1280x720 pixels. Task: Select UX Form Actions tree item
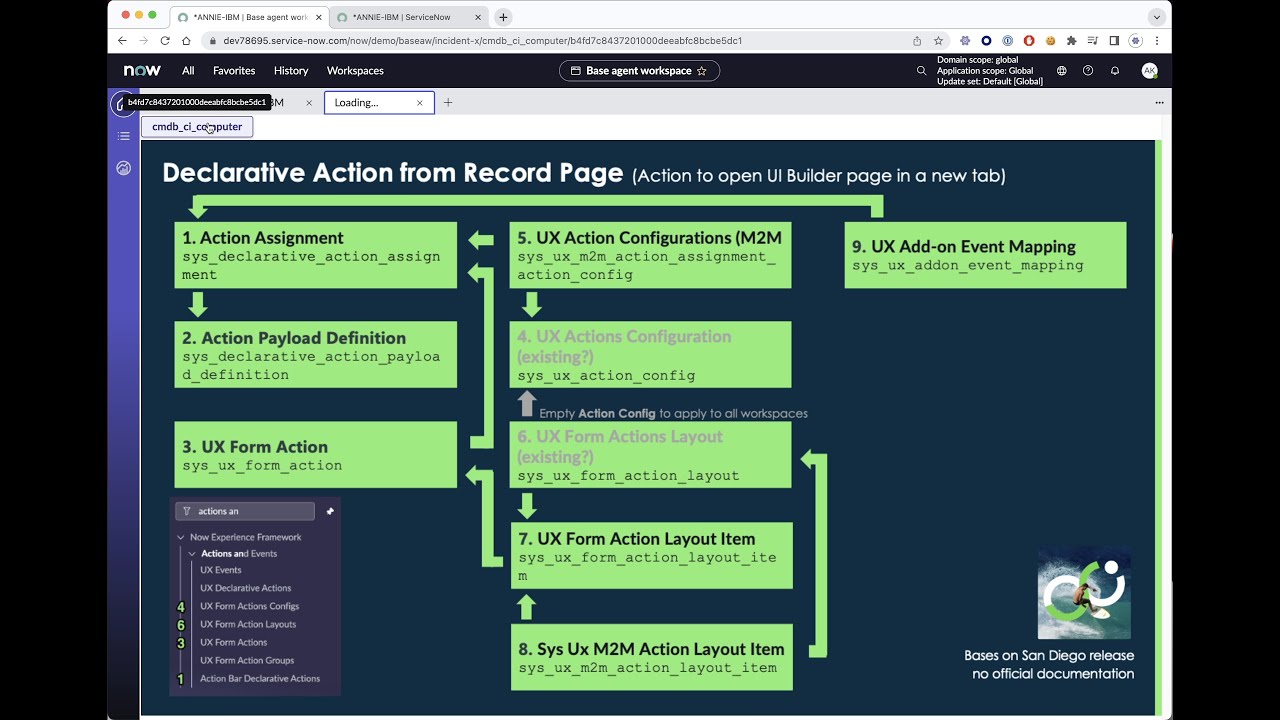[x=233, y=642]
